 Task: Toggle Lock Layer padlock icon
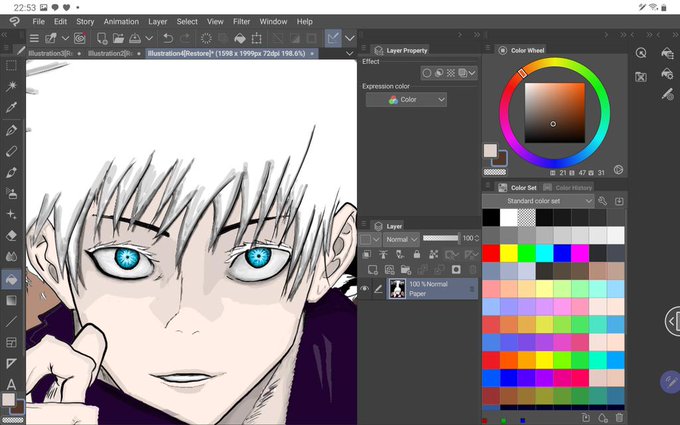pos(416,254)
